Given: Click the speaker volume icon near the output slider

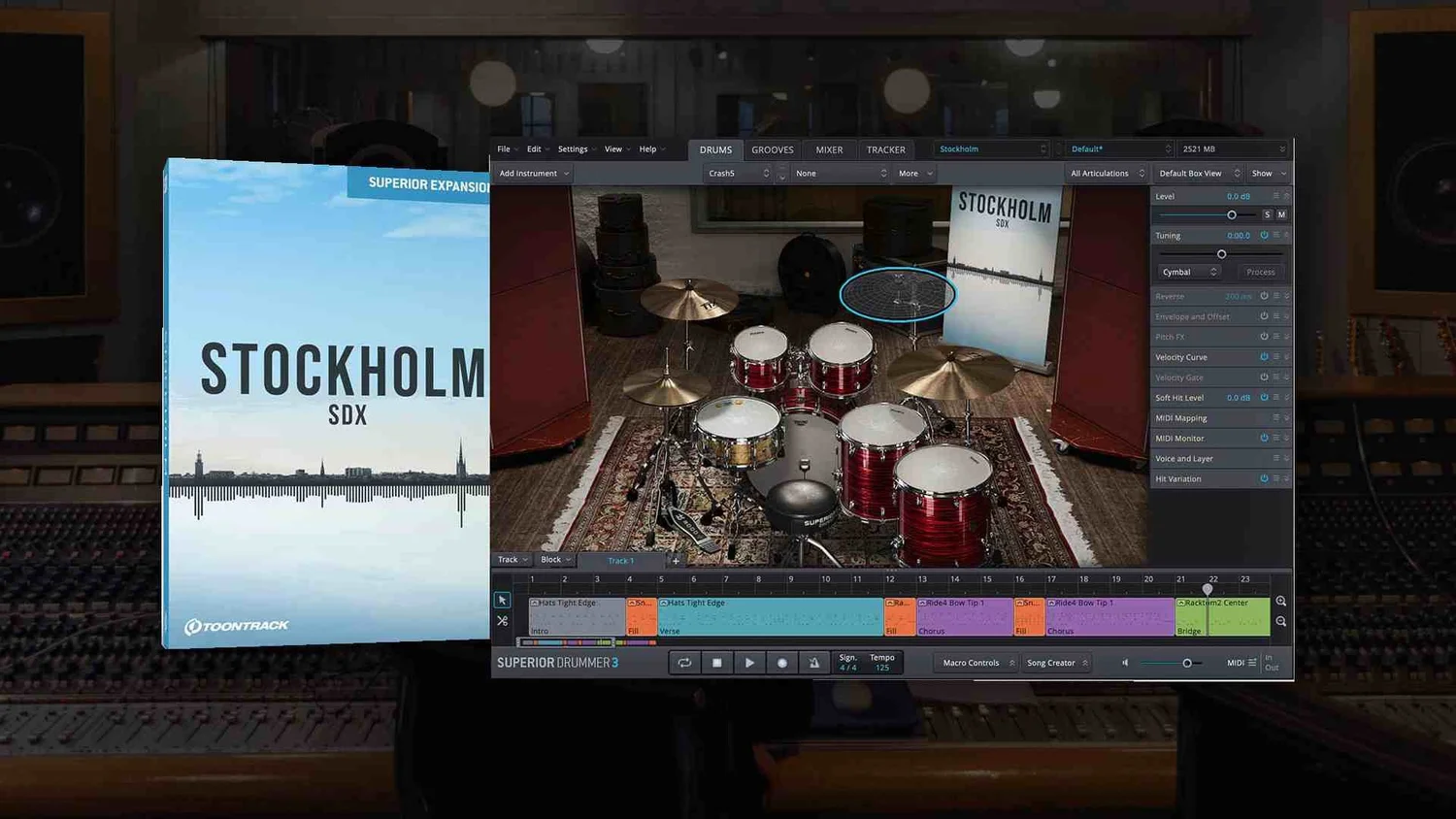Looking at the screenshot, I should [1124, 663].
